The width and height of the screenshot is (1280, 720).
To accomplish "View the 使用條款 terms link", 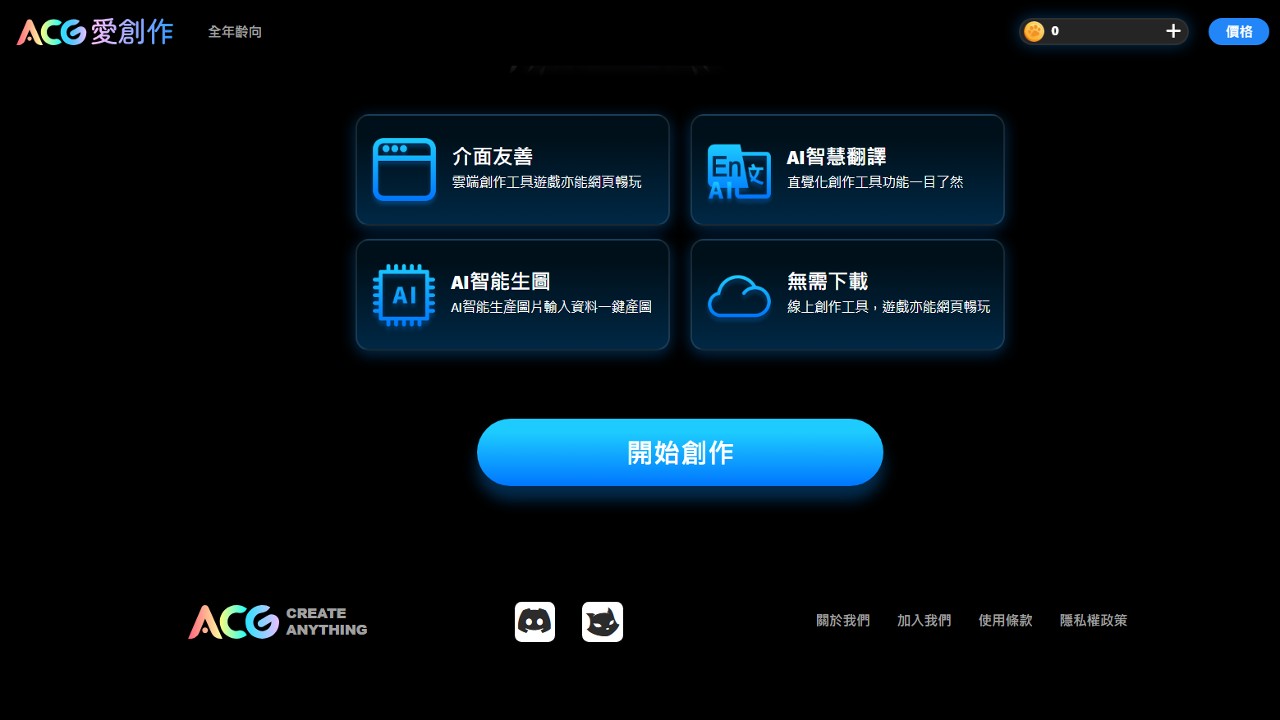I will click(1005, 621).
